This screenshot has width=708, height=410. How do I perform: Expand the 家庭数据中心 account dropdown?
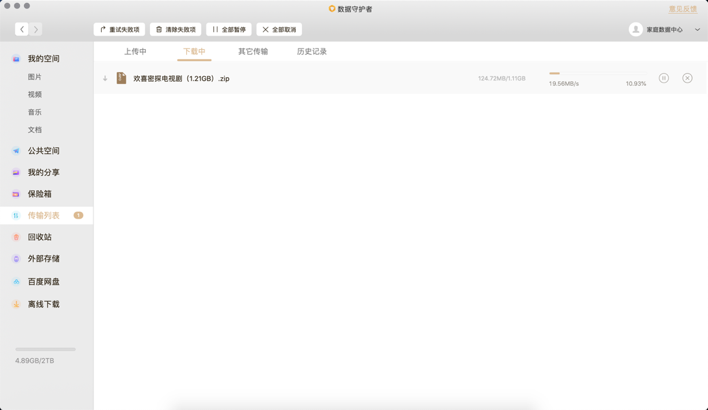point(696,30)
